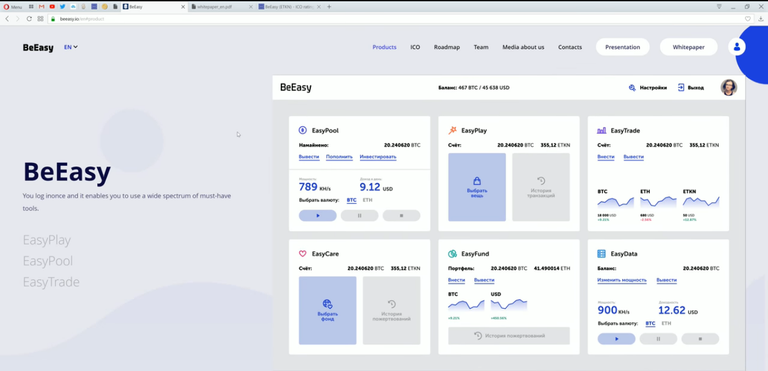The height and width of the screenshot is (371, 768).
Task: Pause EasyData mining
Action: pyautogui.click(x=658, y=339)
